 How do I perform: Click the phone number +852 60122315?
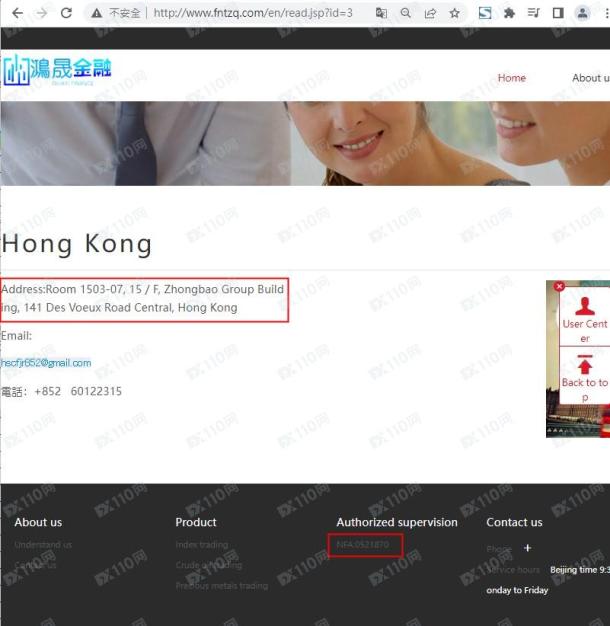[x=78, y=391]
